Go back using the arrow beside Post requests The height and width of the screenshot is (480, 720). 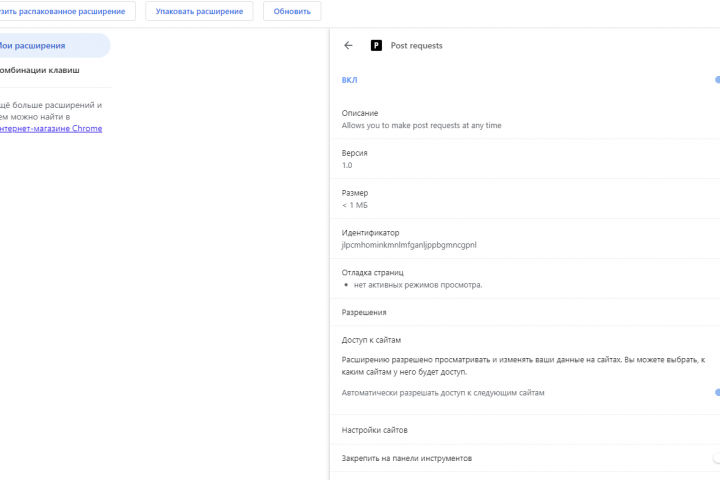[348, 45]
